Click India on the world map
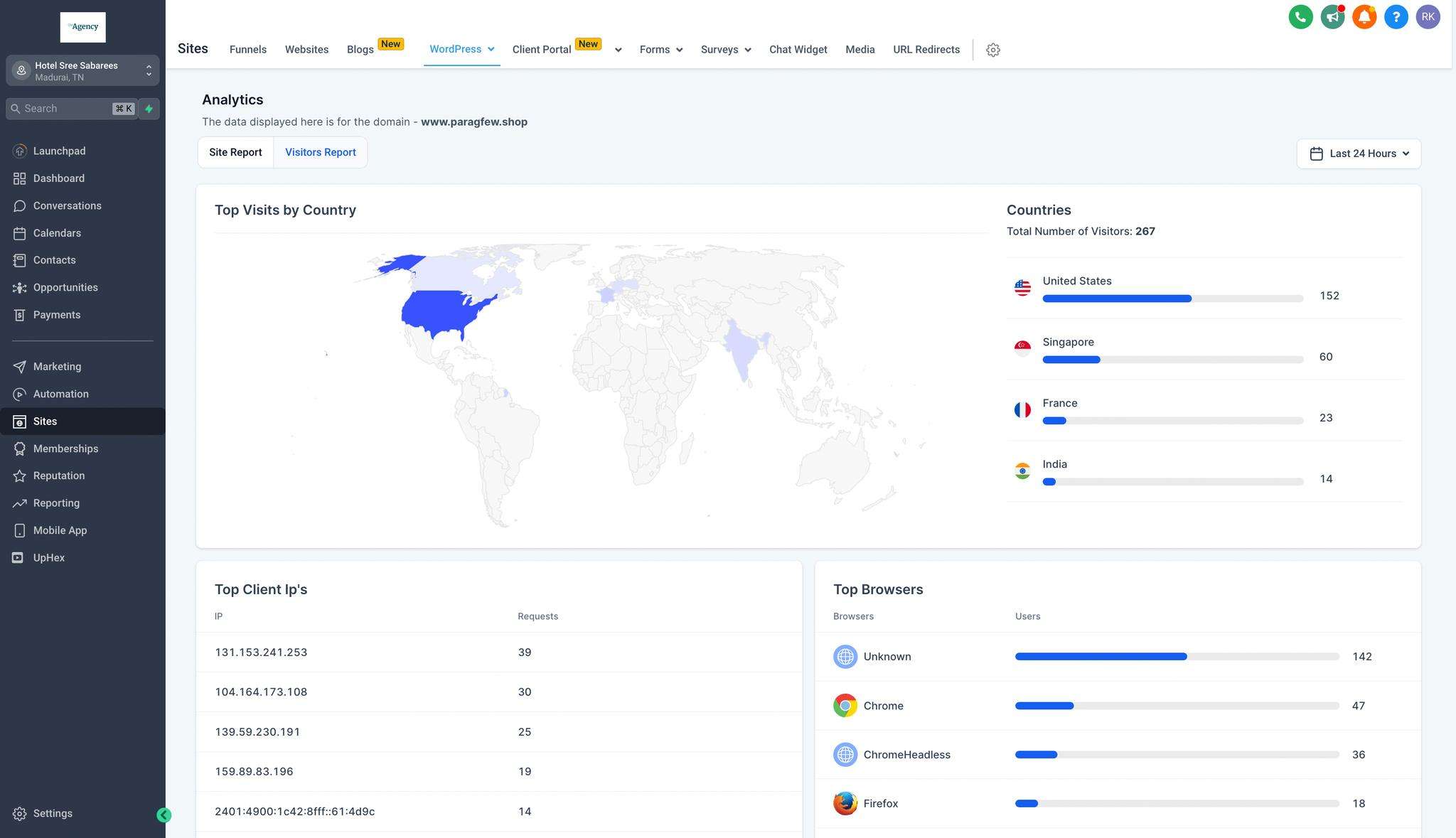 pyautogui.click(x=742, y=350)
